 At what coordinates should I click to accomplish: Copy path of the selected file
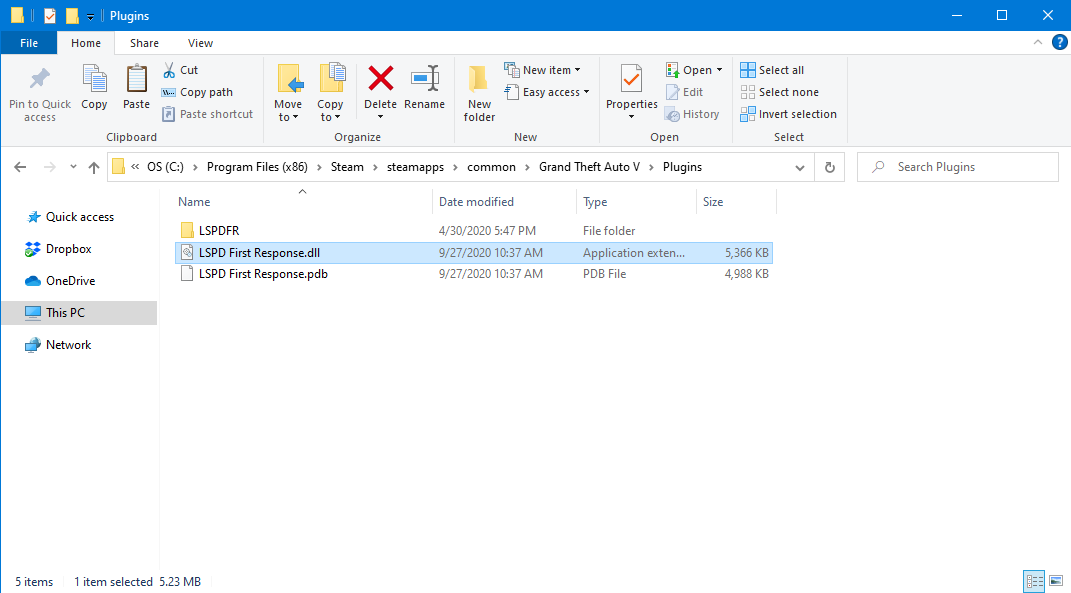click(197, 92)
